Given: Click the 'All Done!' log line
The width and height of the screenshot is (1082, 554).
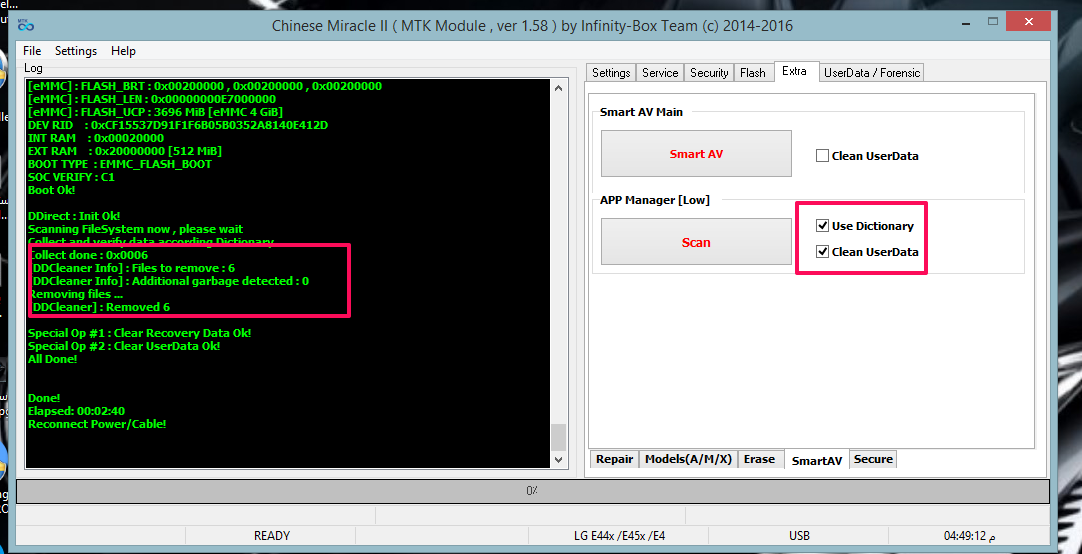Looking at the screenshot, I should [52, 359].
